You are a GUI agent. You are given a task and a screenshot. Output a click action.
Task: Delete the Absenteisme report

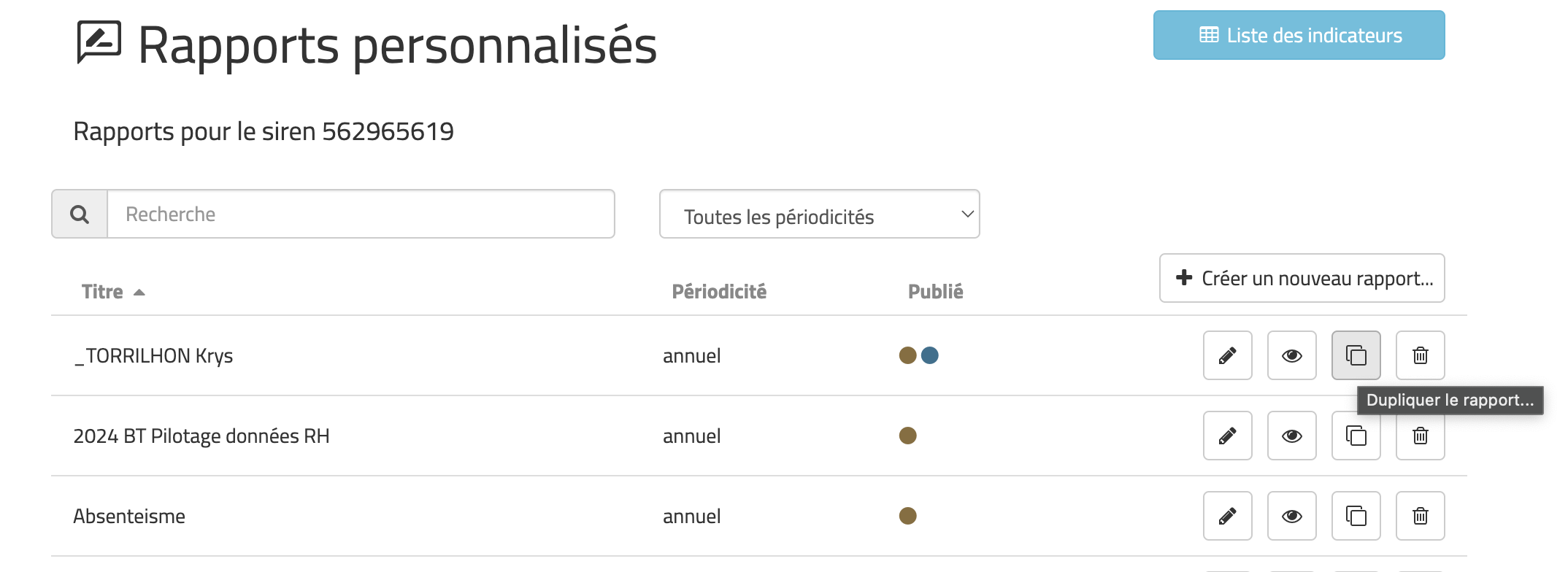point(1420,516)
